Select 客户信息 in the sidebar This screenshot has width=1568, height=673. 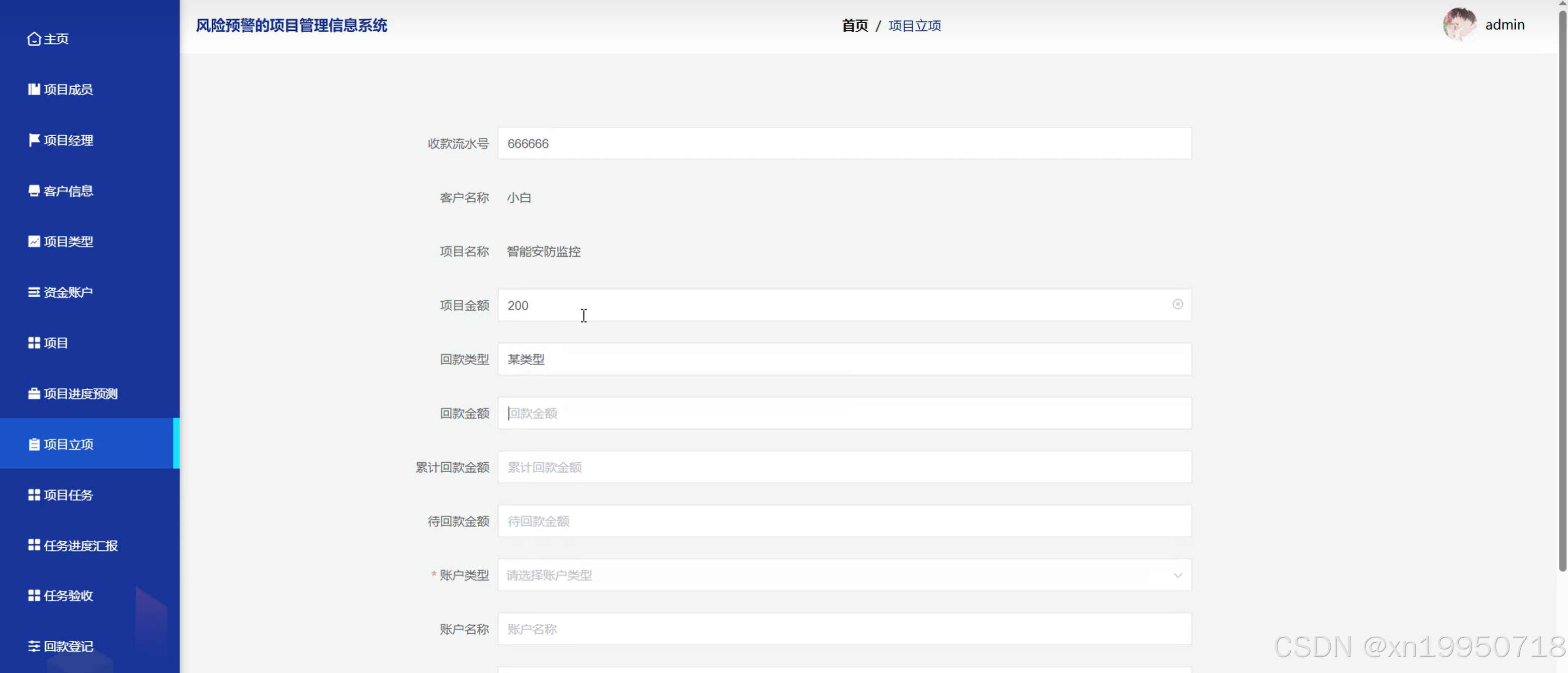tap(90, 191)
